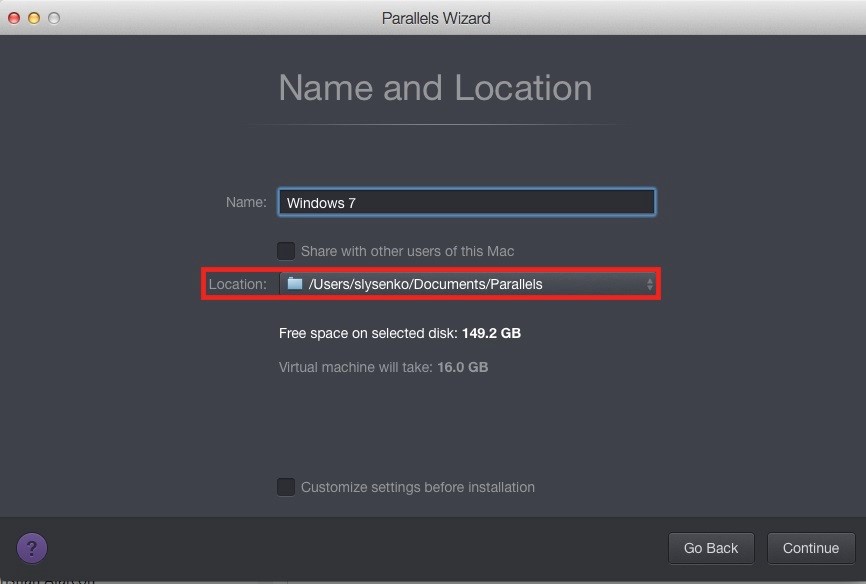Image resolution: width=866 pixels, height=584 pixels.
Task: Close the Parallels Wizard window
Action: tap(14, 18)
